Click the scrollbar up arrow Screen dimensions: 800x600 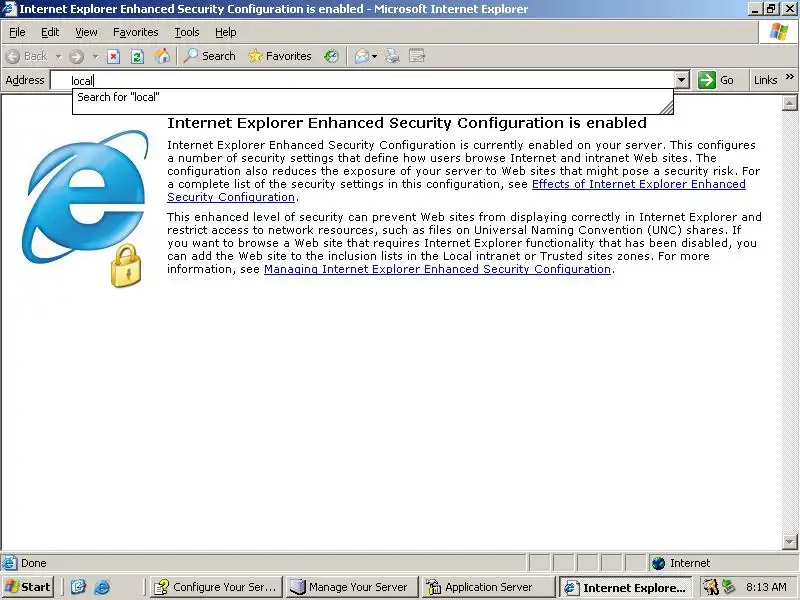[789, 103]
